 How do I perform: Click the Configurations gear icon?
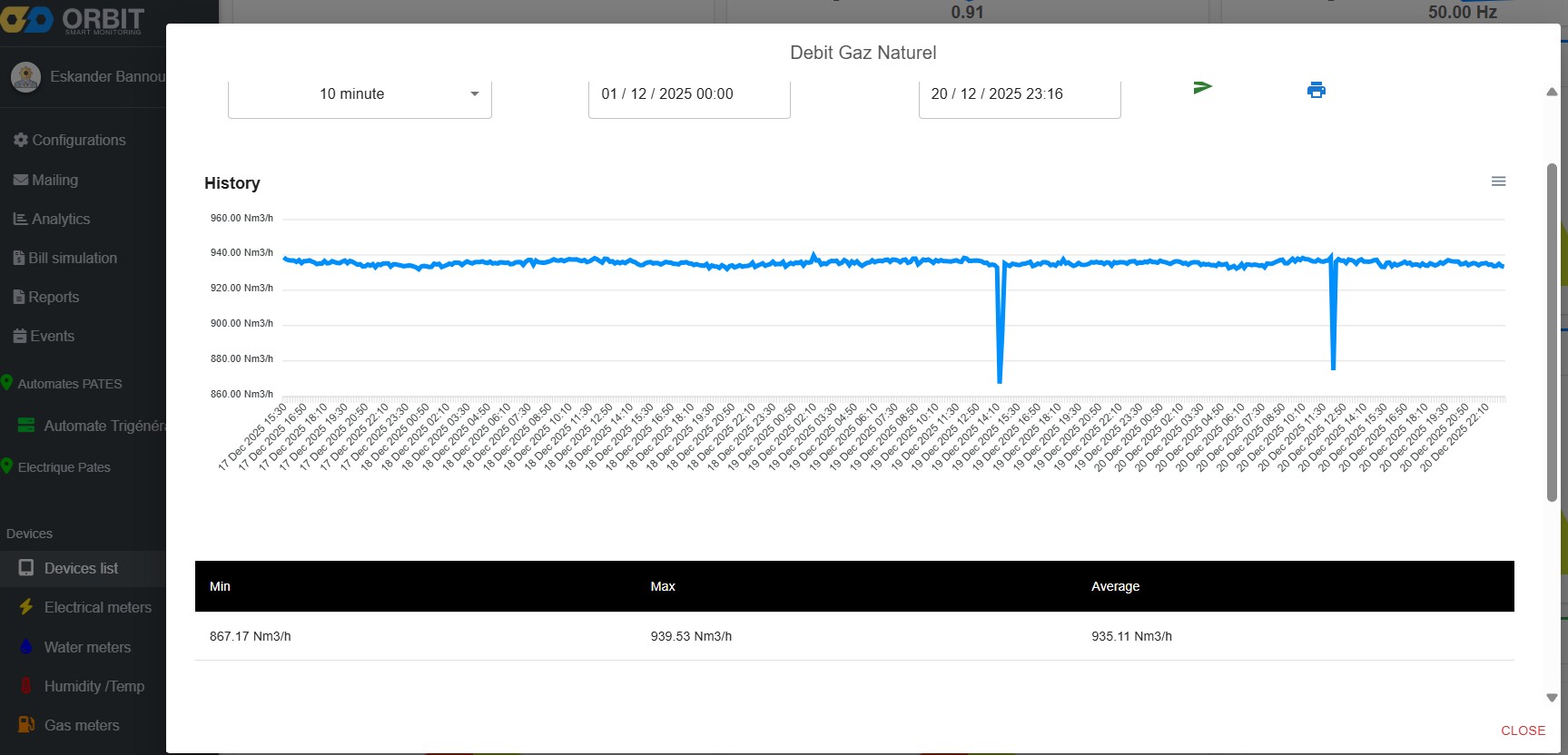(21, 140)
